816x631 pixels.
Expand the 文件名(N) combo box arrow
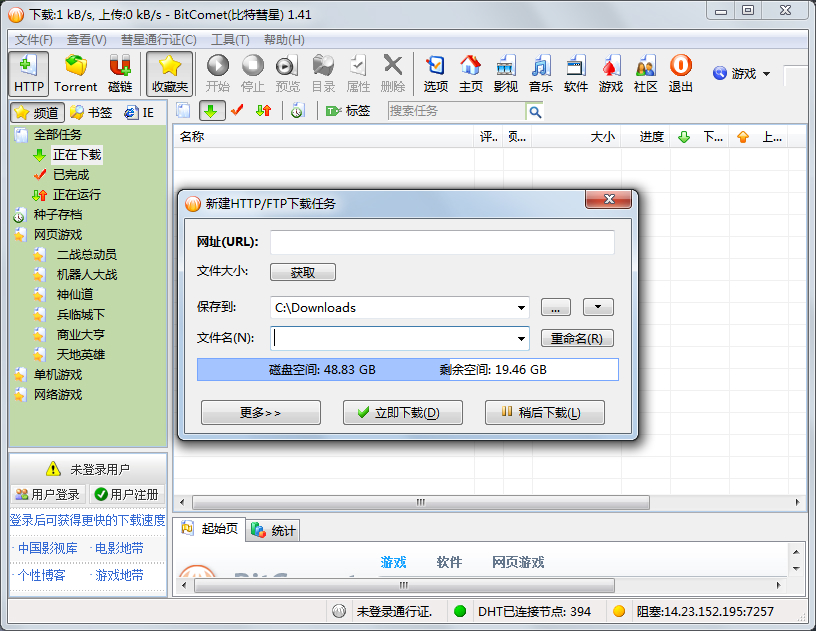coord(521,339)
